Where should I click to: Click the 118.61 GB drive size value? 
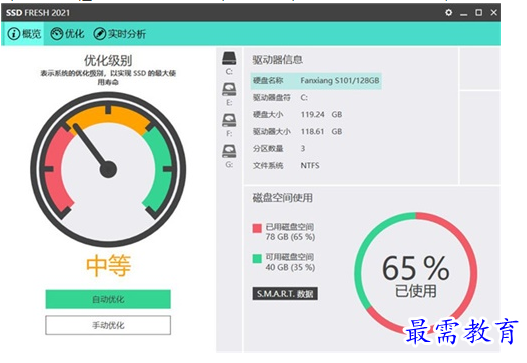[321, 131]
